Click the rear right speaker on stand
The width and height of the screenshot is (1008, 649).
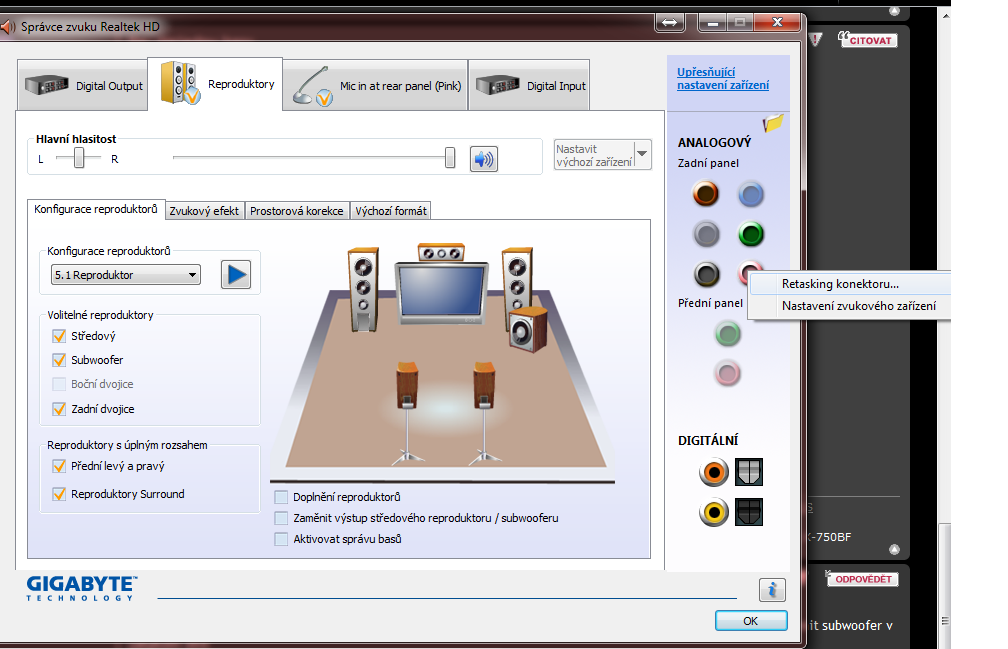click(484, 411)
